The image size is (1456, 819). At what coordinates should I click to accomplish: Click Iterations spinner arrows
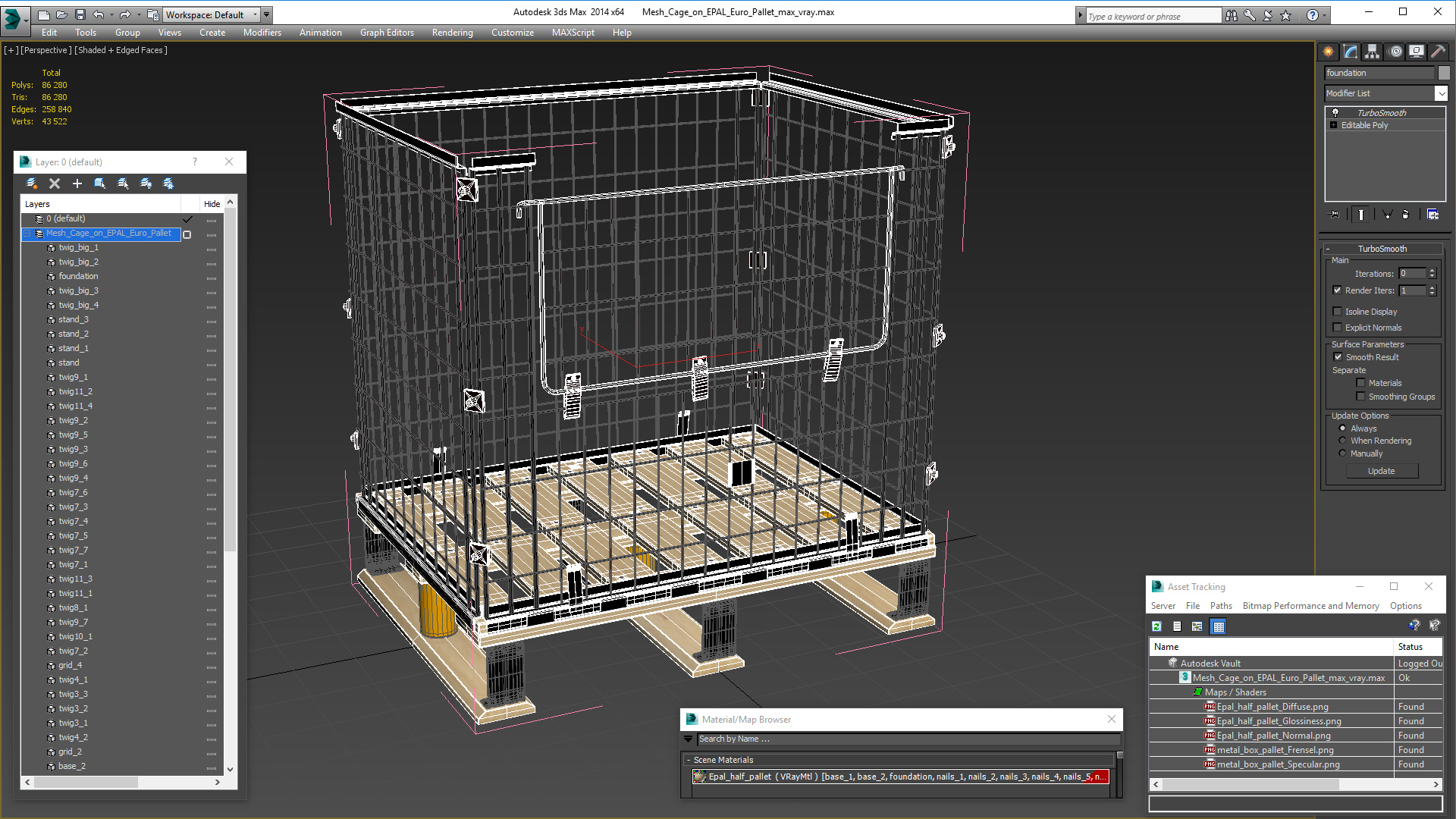coord(1432,274)
